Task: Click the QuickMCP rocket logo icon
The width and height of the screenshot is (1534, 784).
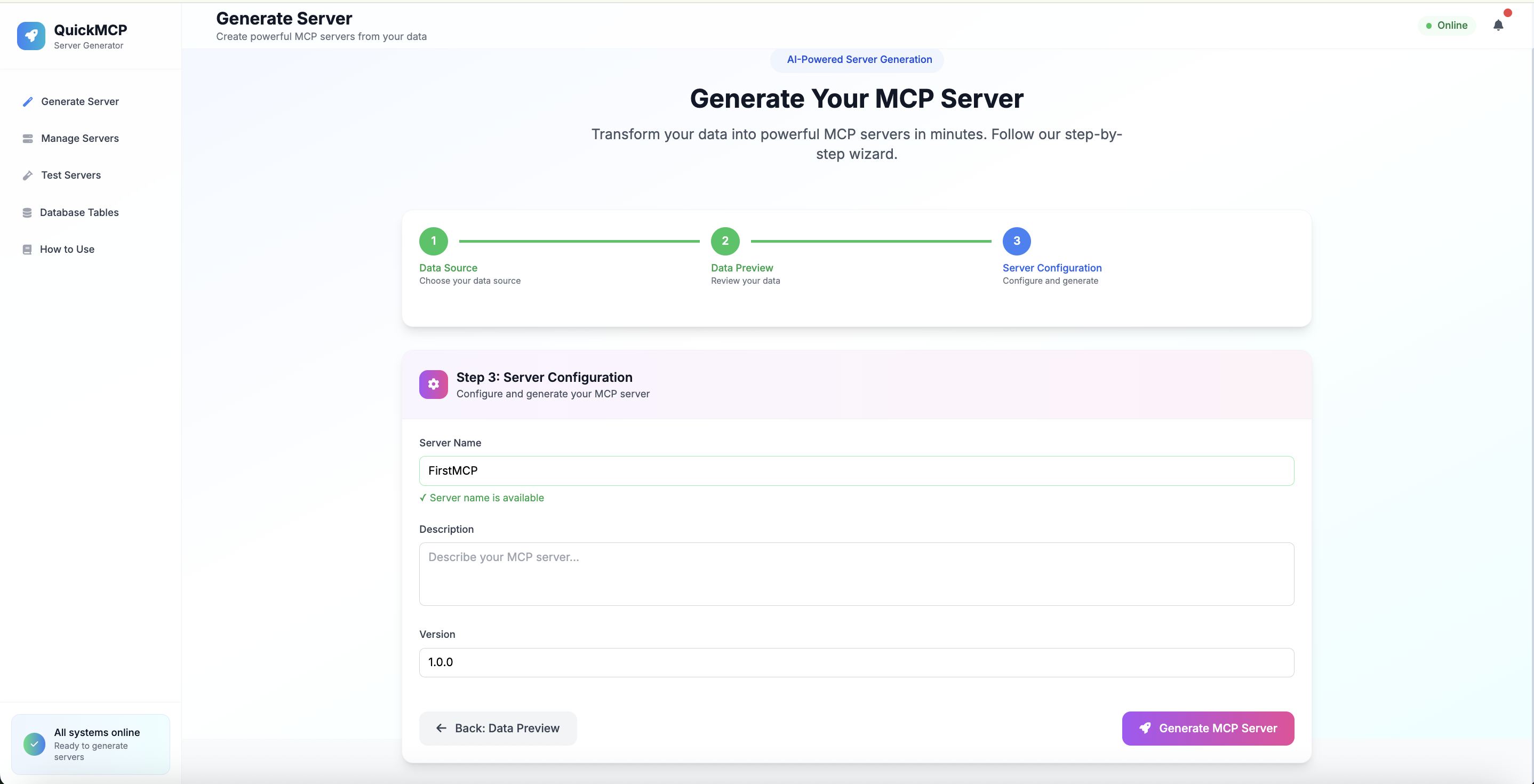Action: coord(31,36)
